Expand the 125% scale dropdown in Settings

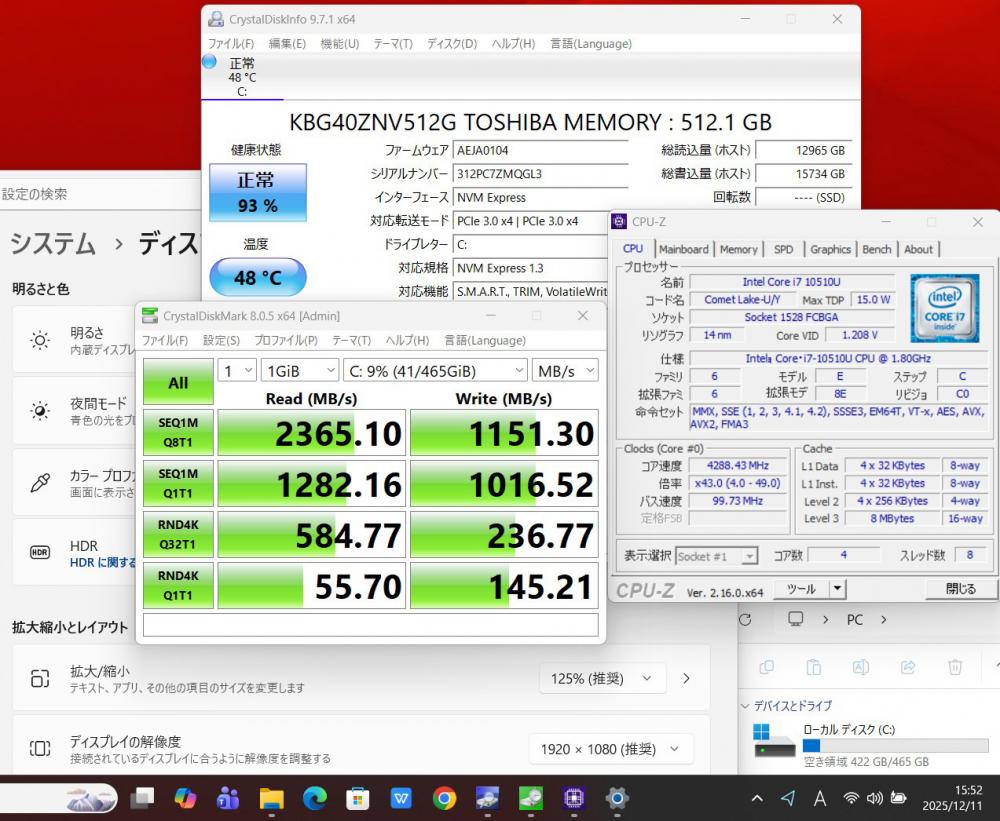pos(602,679)
